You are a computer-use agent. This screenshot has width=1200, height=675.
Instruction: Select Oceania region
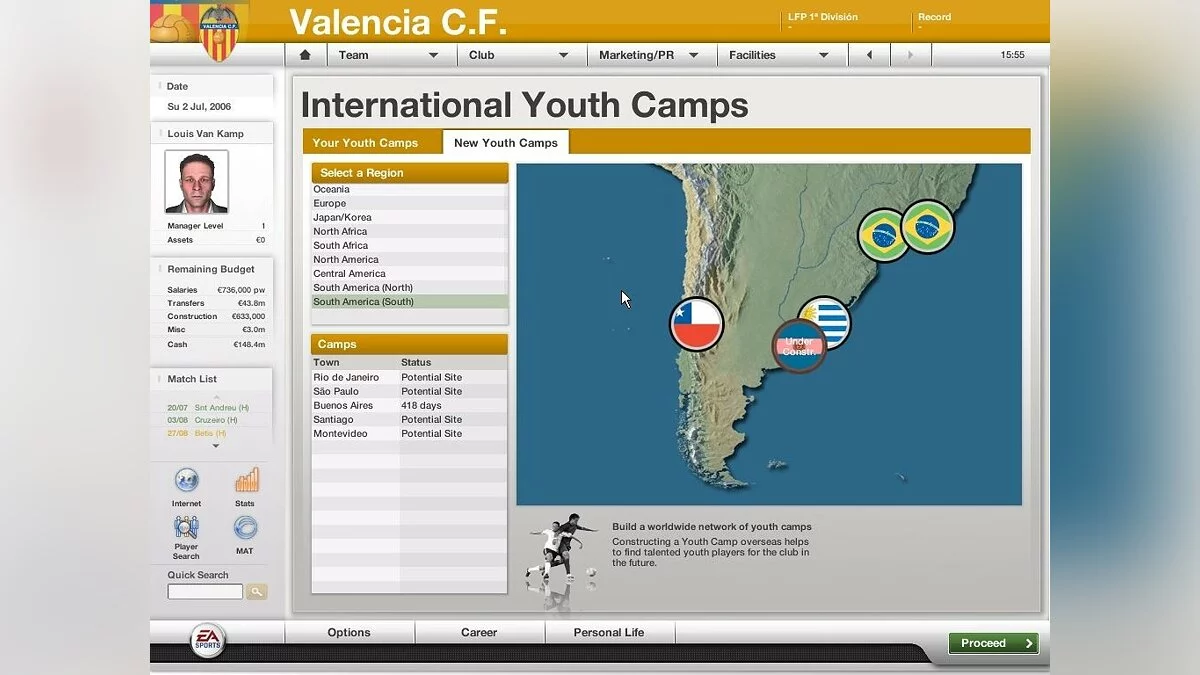tap(410, 189)
